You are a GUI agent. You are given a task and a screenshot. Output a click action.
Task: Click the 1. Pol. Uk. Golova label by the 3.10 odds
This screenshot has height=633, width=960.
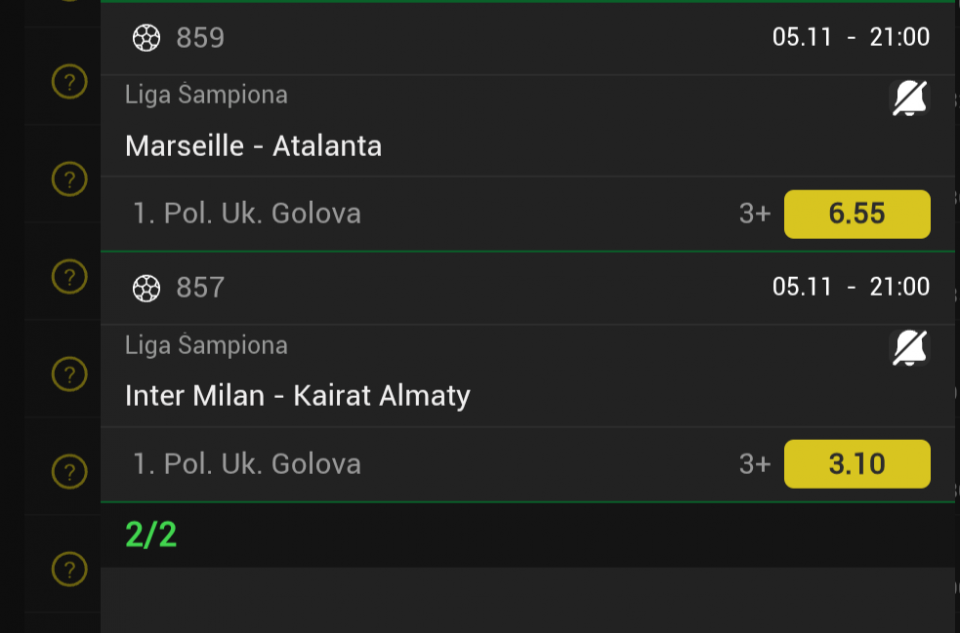coord(246,463)
